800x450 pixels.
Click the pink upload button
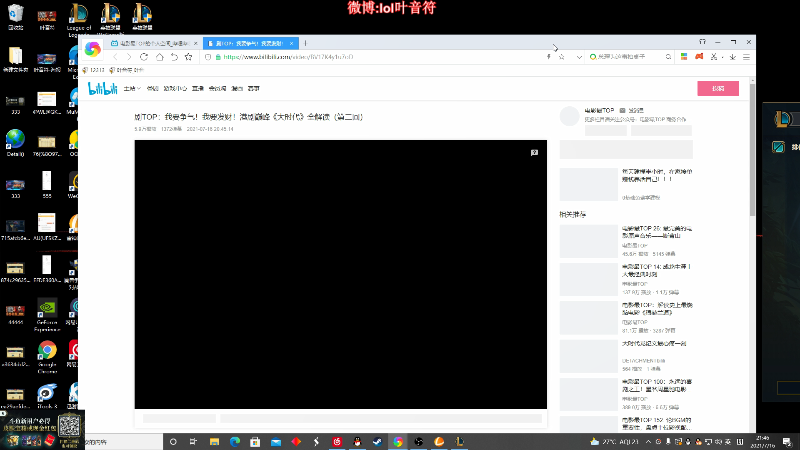click(718, 88)
